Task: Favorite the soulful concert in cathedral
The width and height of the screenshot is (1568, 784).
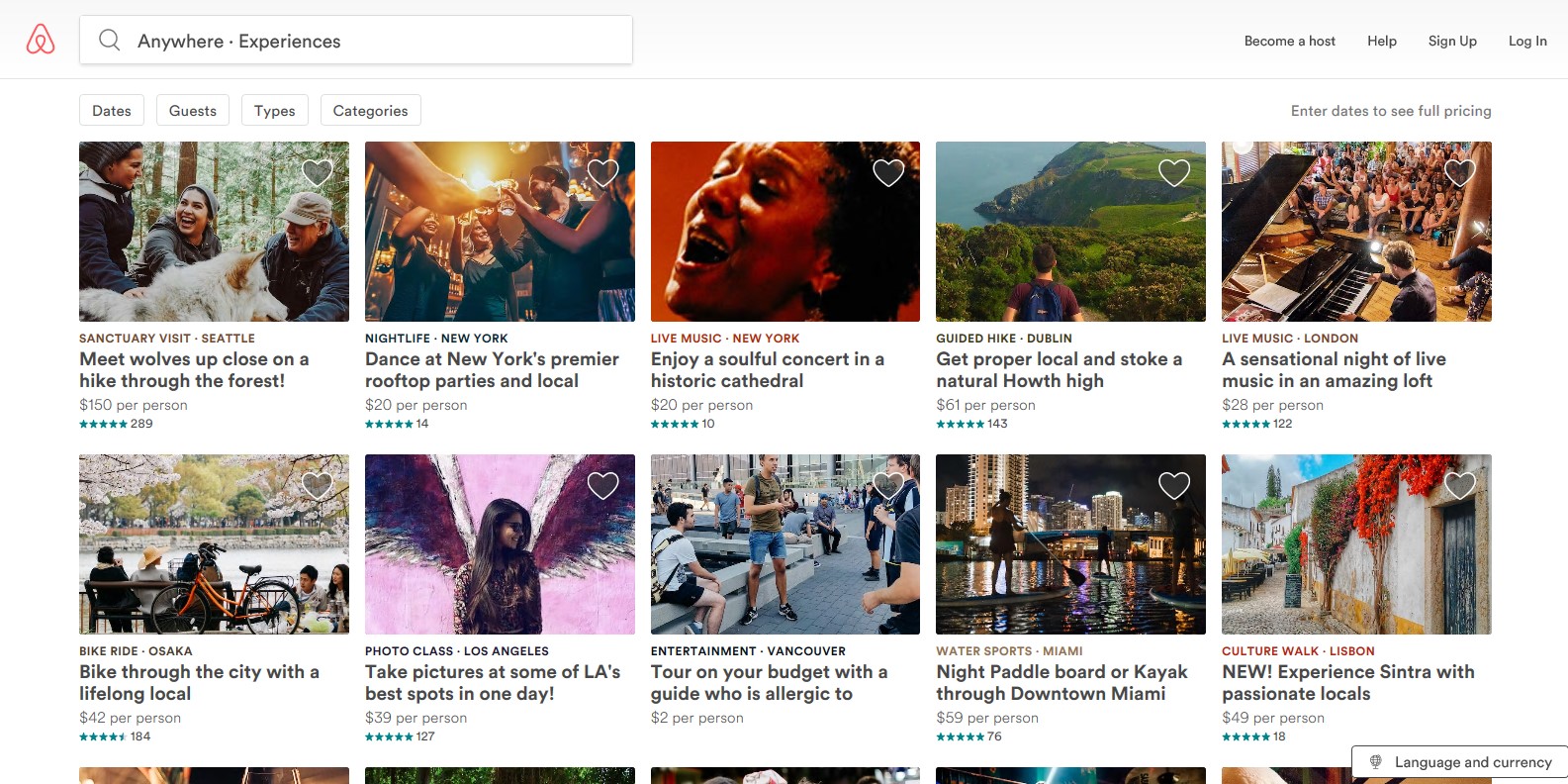Action: point(888,173)
